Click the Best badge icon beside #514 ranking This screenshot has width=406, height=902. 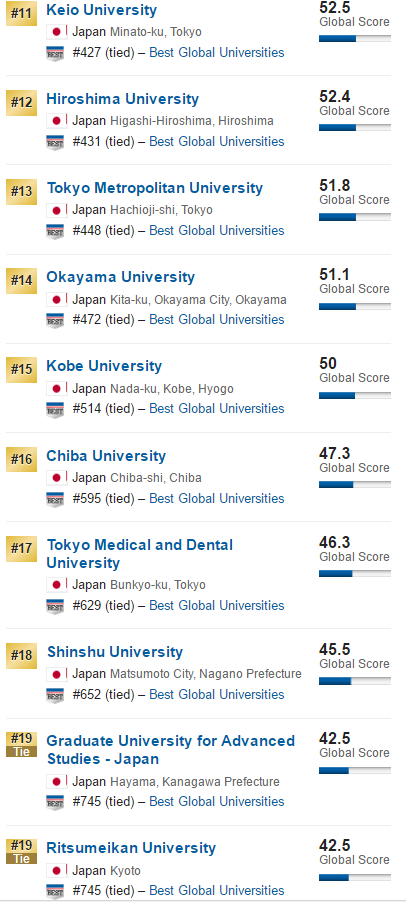(55, 409)
